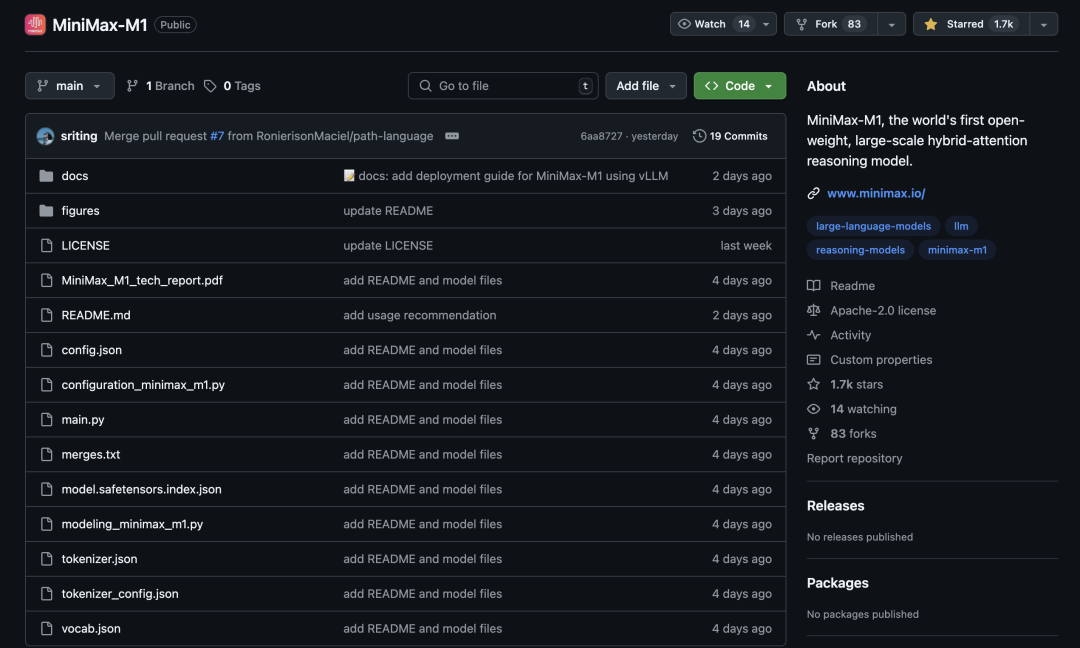This screenshot has width=1080, height=648.
Task: Click the commit author avatar
Action: pos(46,136)
